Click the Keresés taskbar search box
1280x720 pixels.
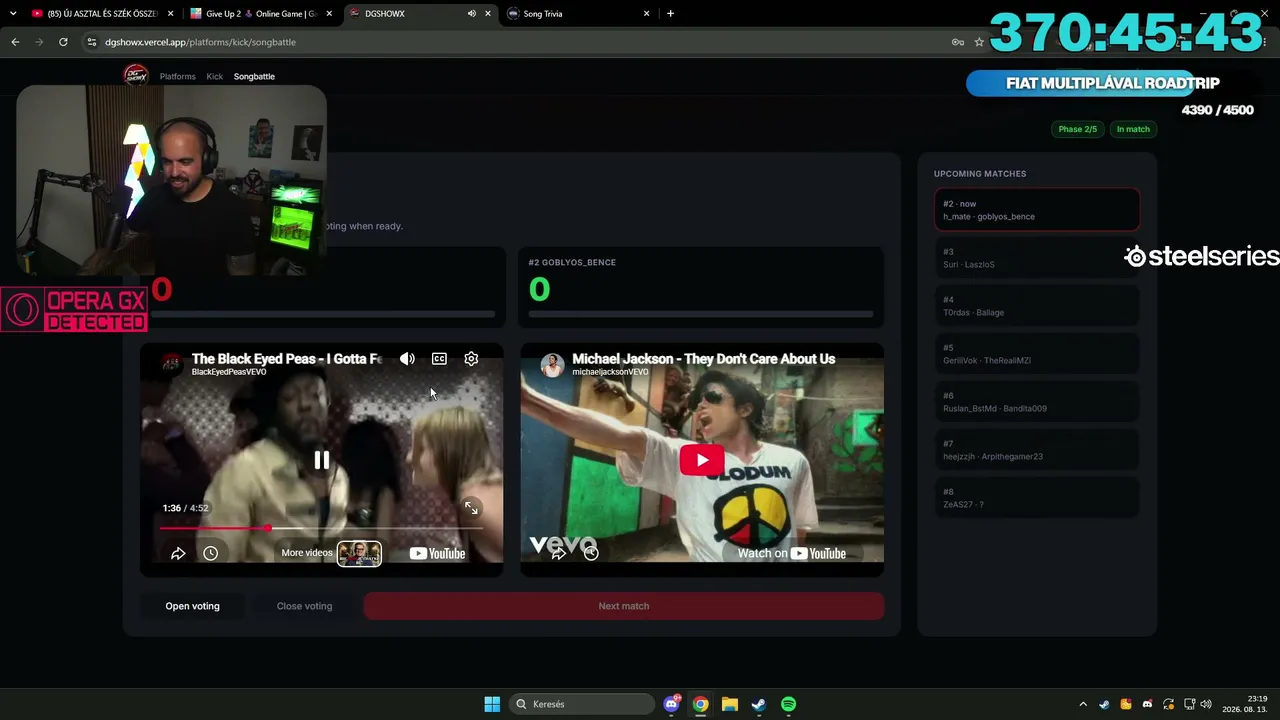pos(580,704)
